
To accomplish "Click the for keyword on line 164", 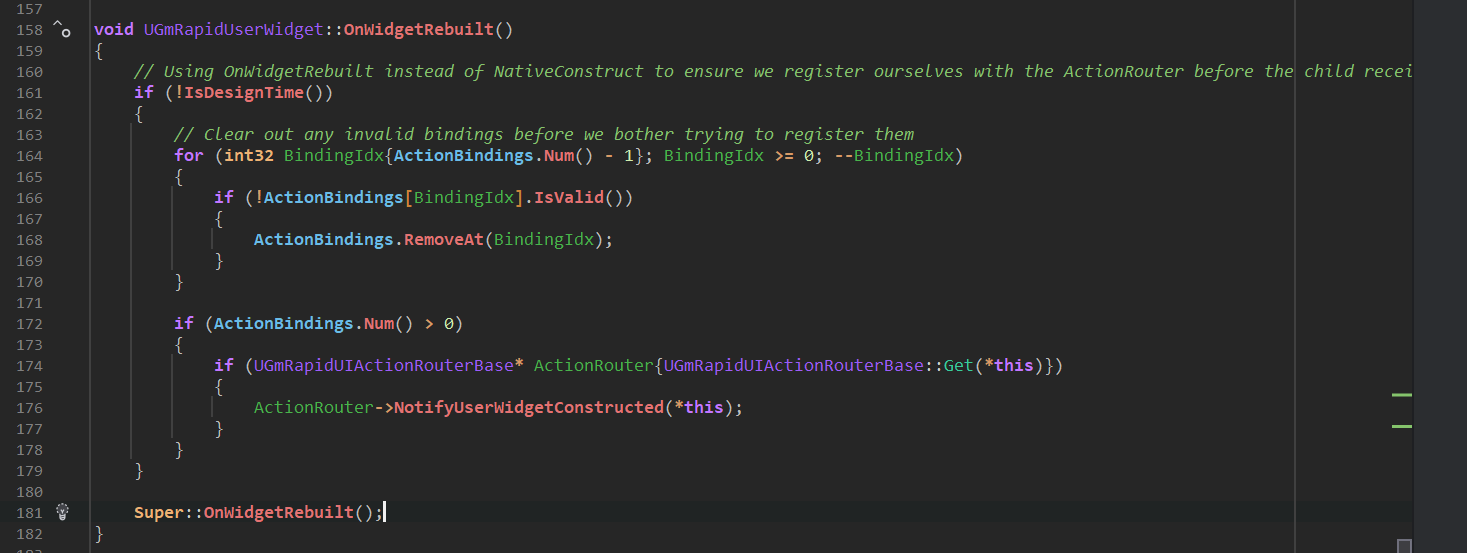I will pyautogui.click(x=189, y=155).
